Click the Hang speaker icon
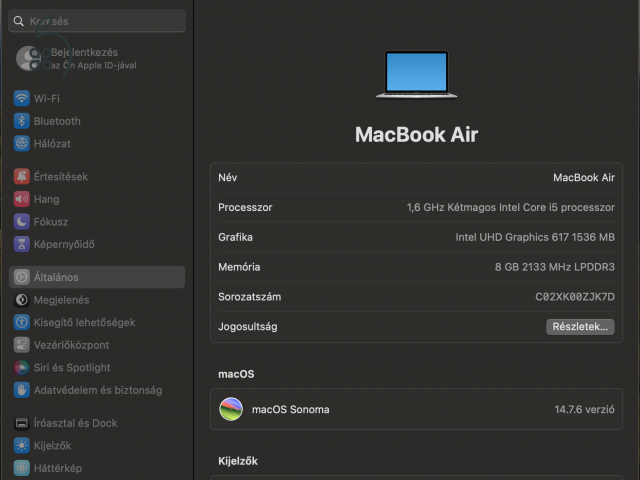 22,199
